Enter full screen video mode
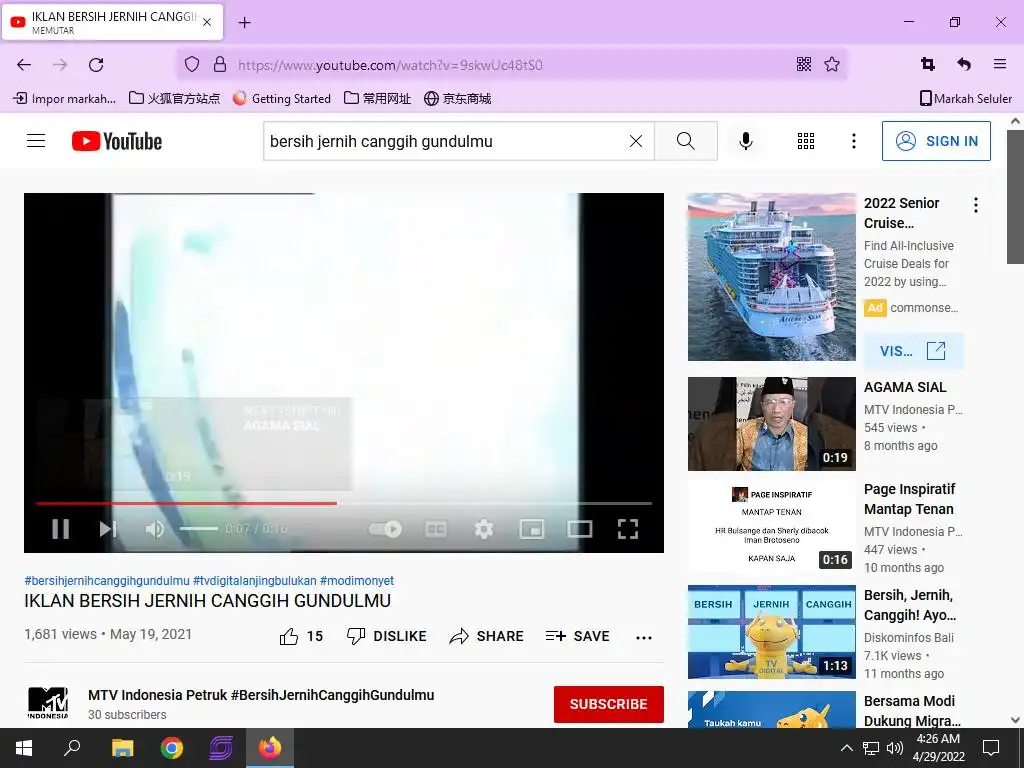The height and width of the screenshot is (768, 1024). (x=628, y=529)
